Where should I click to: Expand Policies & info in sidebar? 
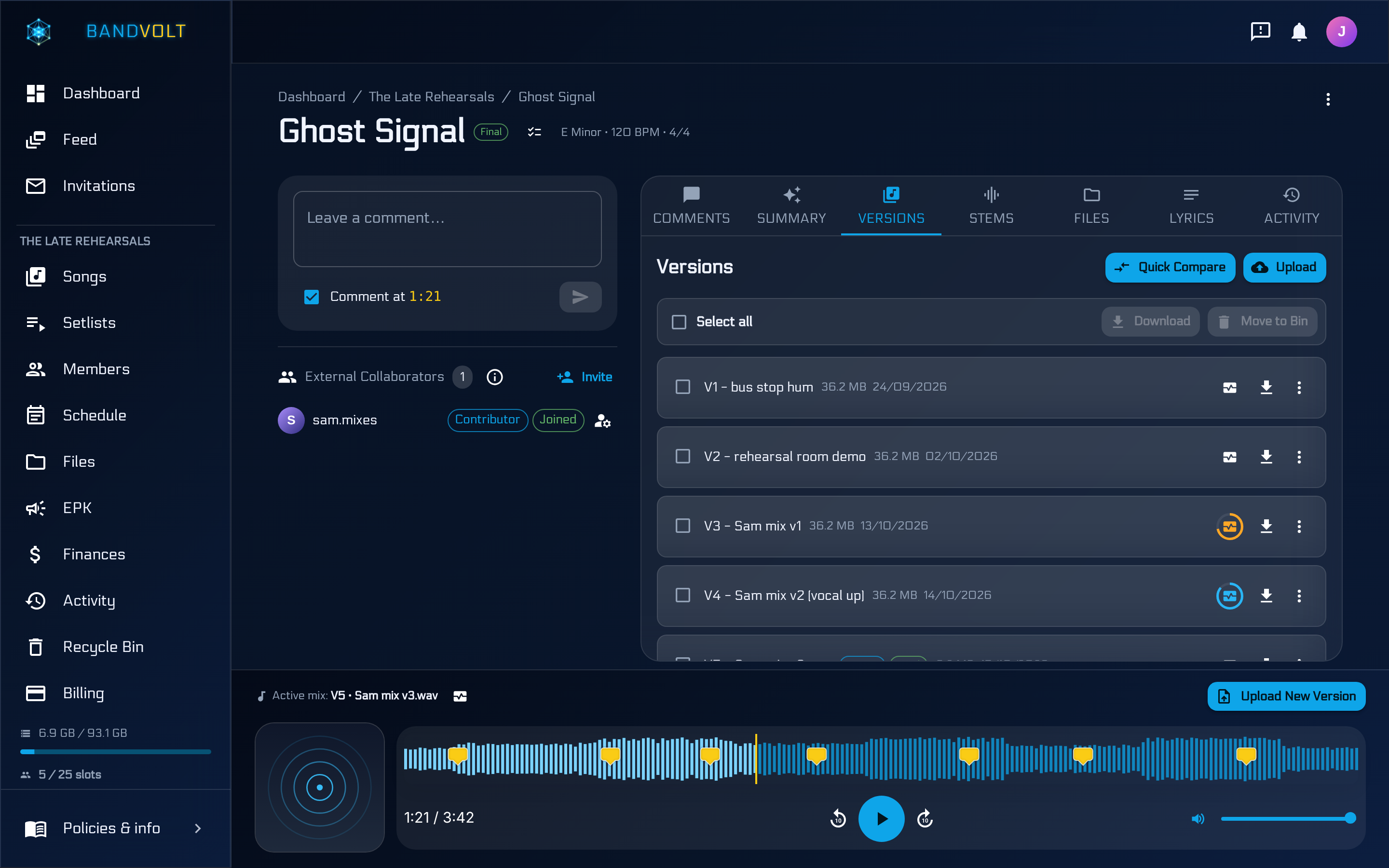click(x=115, y=828)
